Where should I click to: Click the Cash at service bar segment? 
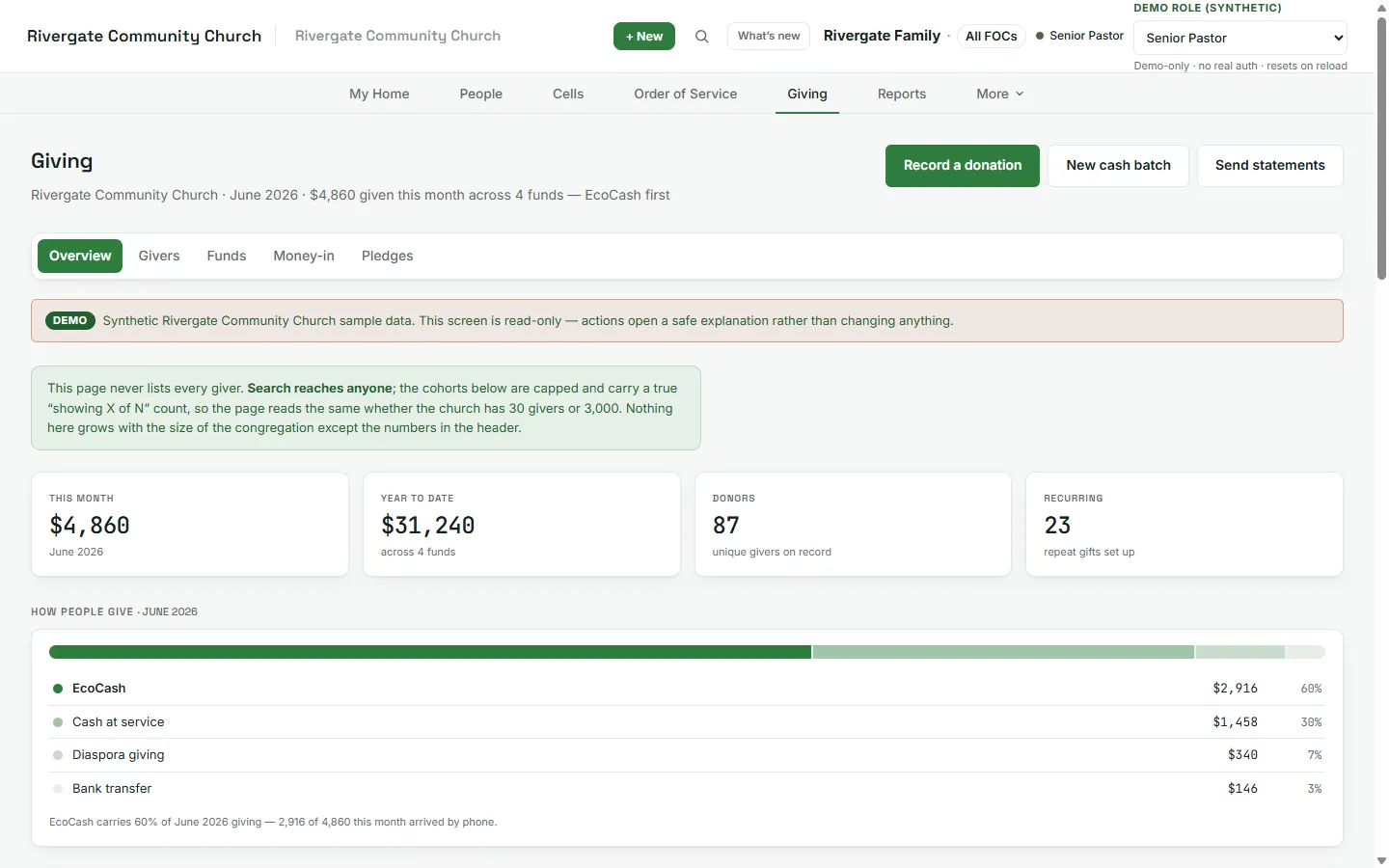click(x=1003, y=653)
